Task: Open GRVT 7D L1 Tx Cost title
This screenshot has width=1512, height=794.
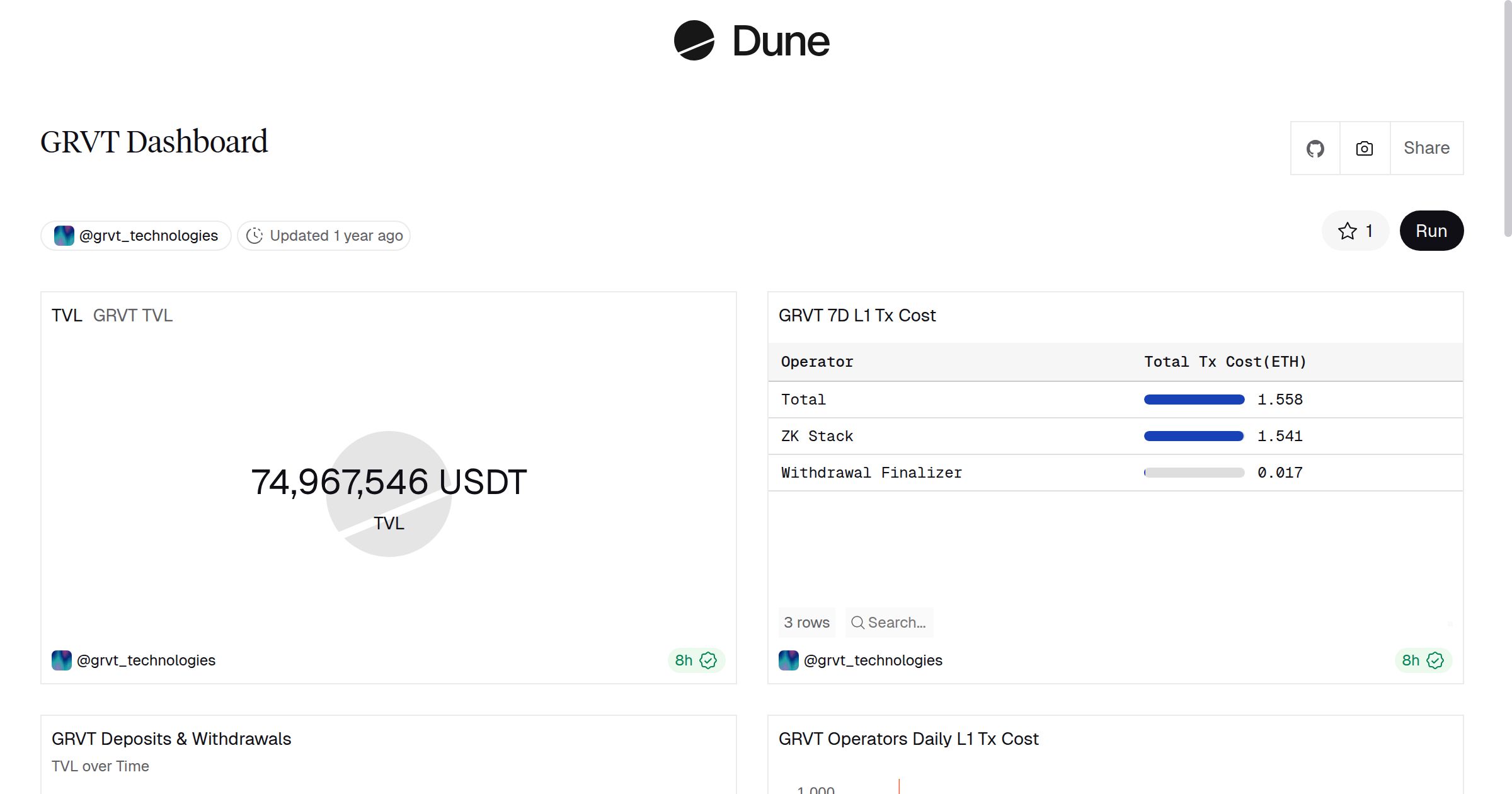Action: (857, 316)
